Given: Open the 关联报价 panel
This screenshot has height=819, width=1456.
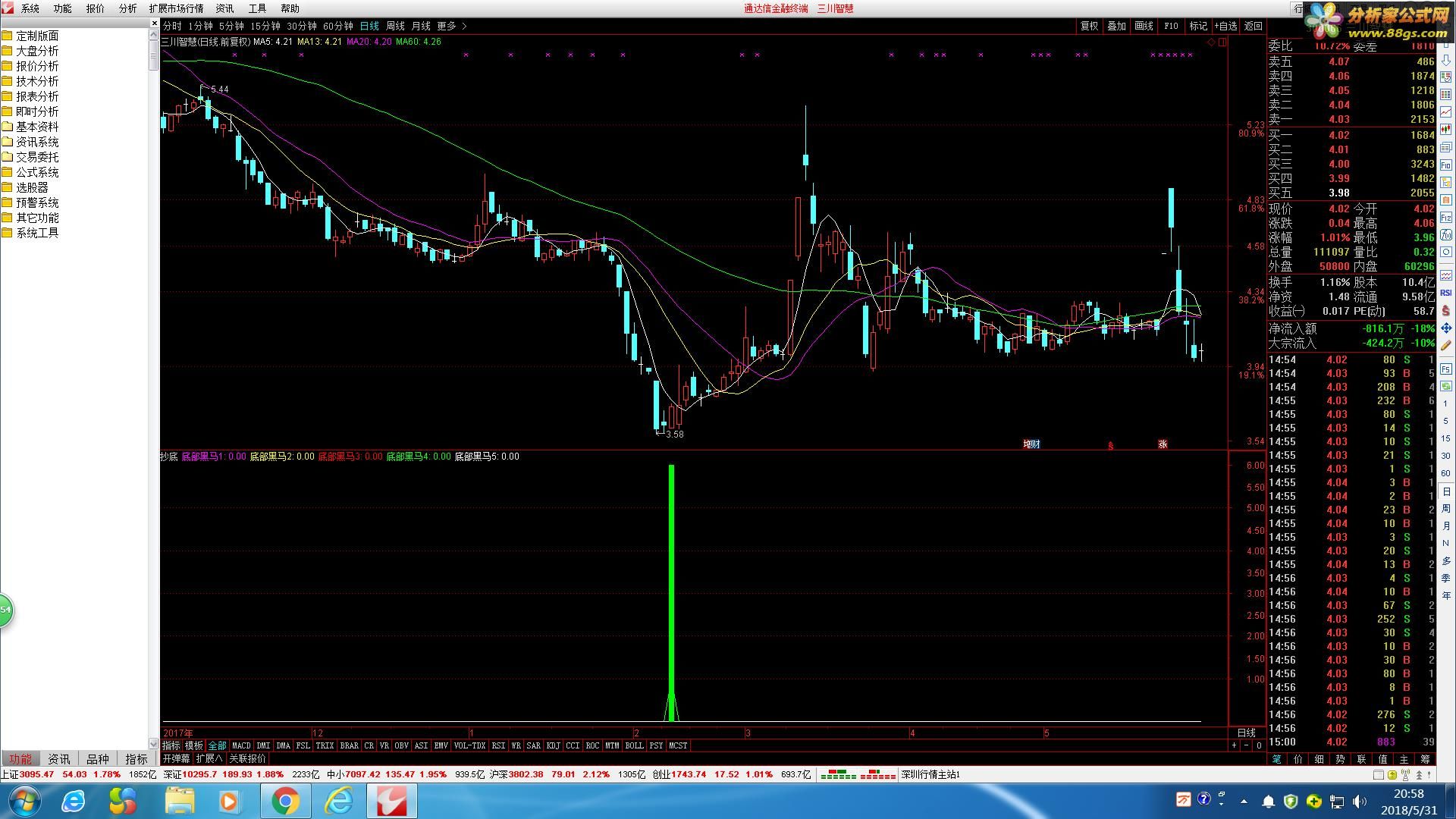Looking at the screenshot, I should click(x=247, y=758).
